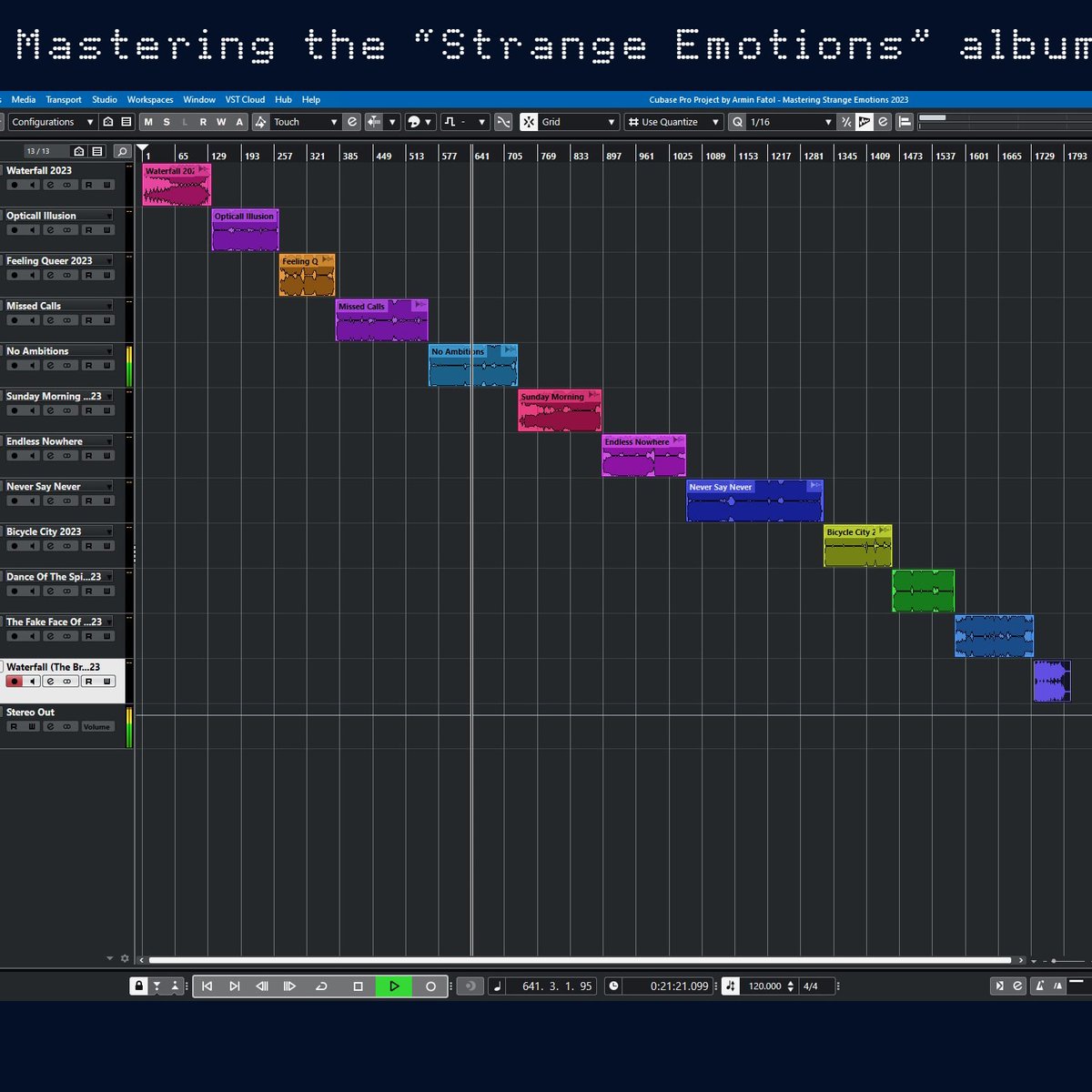
Task: Open the Workspaces menu
Action: coord(150,99)
